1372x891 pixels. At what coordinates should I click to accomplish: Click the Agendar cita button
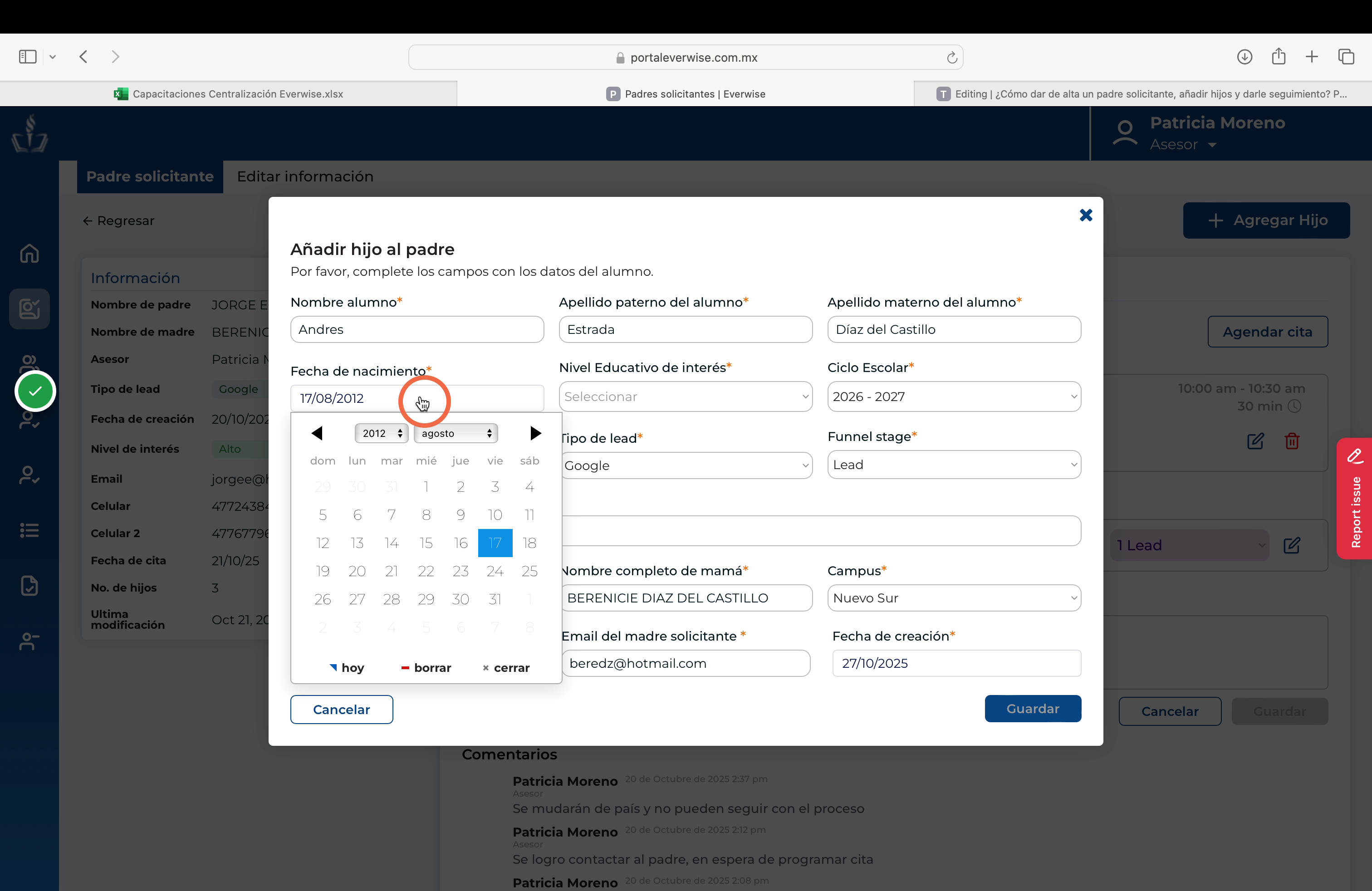click(1268, 331)
